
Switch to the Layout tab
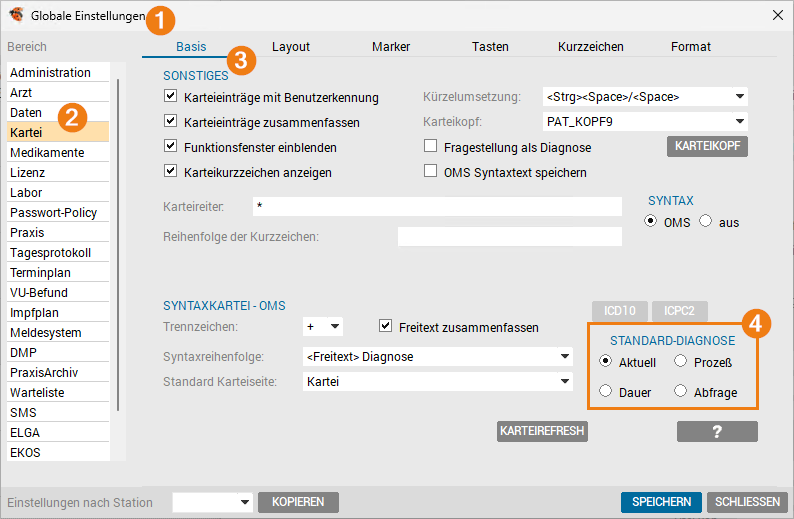(x=291, y=47)
